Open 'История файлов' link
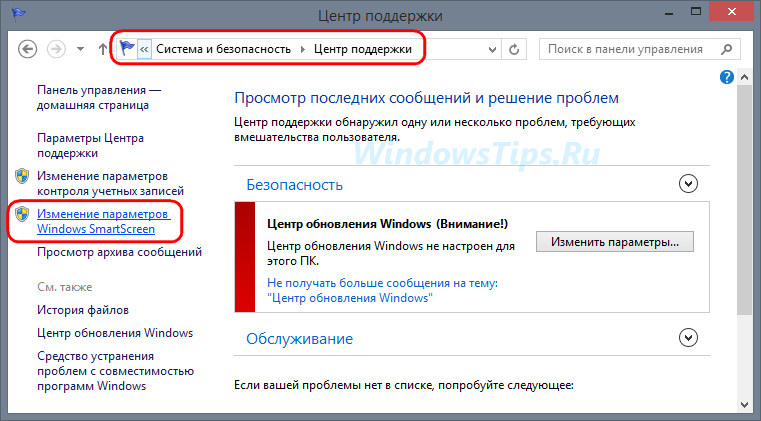Viewport: 761px width, 421px height. [83, 310]
